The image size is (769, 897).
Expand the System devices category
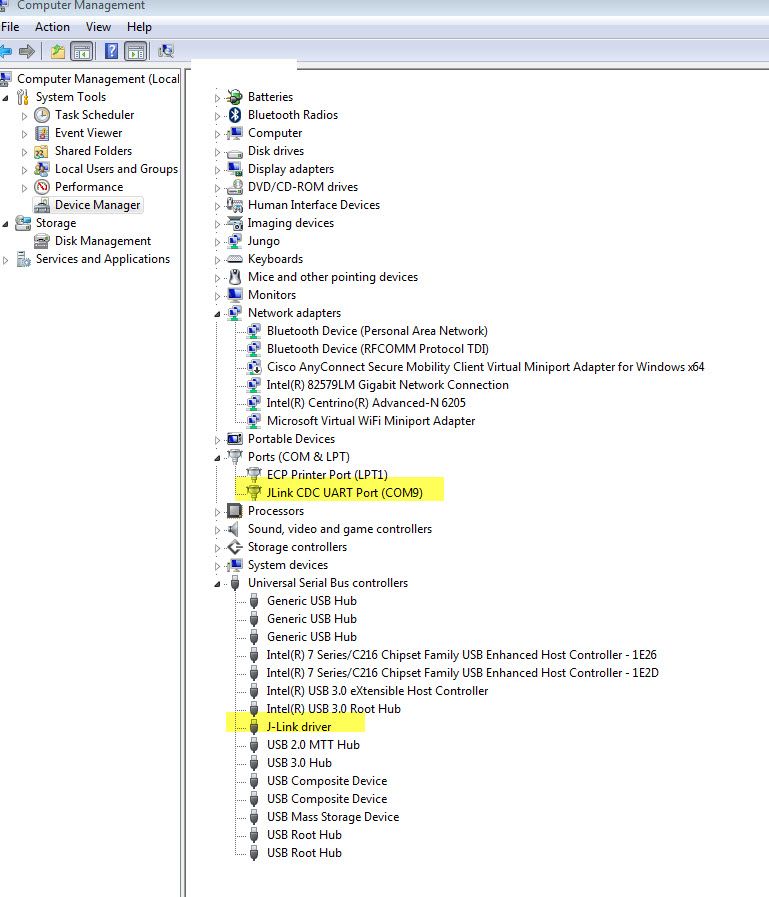click(x=217, y=566)
